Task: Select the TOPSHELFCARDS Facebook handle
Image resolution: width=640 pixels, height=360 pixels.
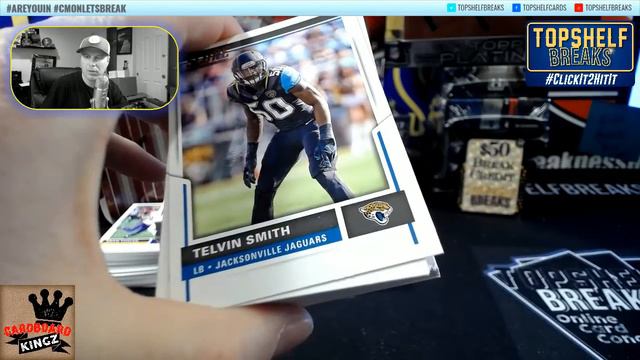Action: 544,8
